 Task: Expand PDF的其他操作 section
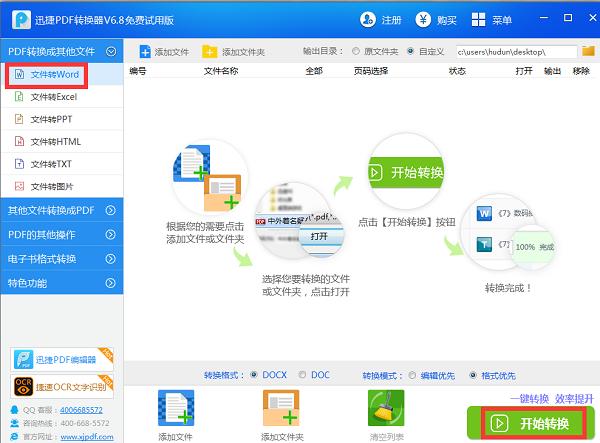pyautogui.click(x=61, y=234)
